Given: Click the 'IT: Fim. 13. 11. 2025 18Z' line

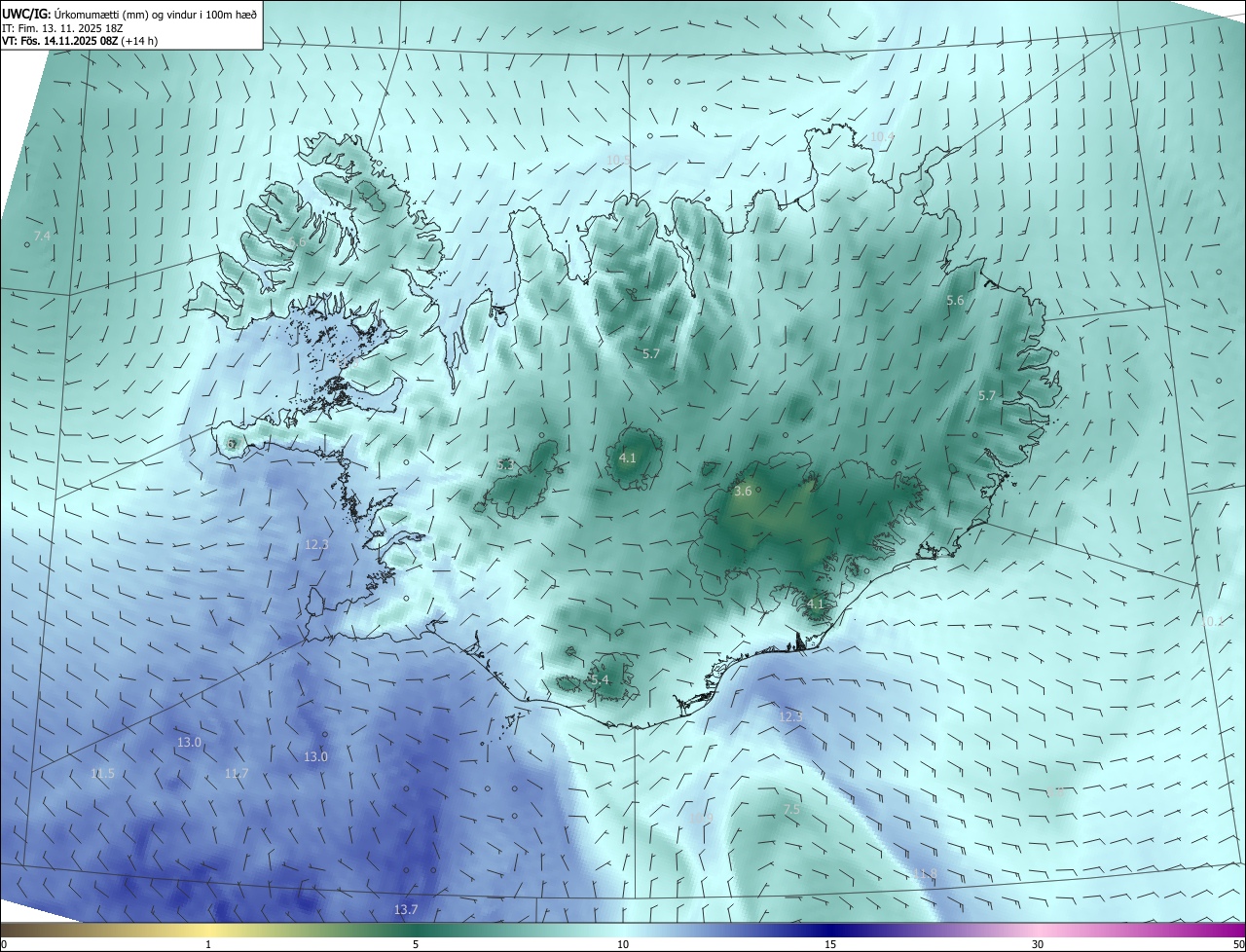Looking at the screenshot, I should 62,28.
